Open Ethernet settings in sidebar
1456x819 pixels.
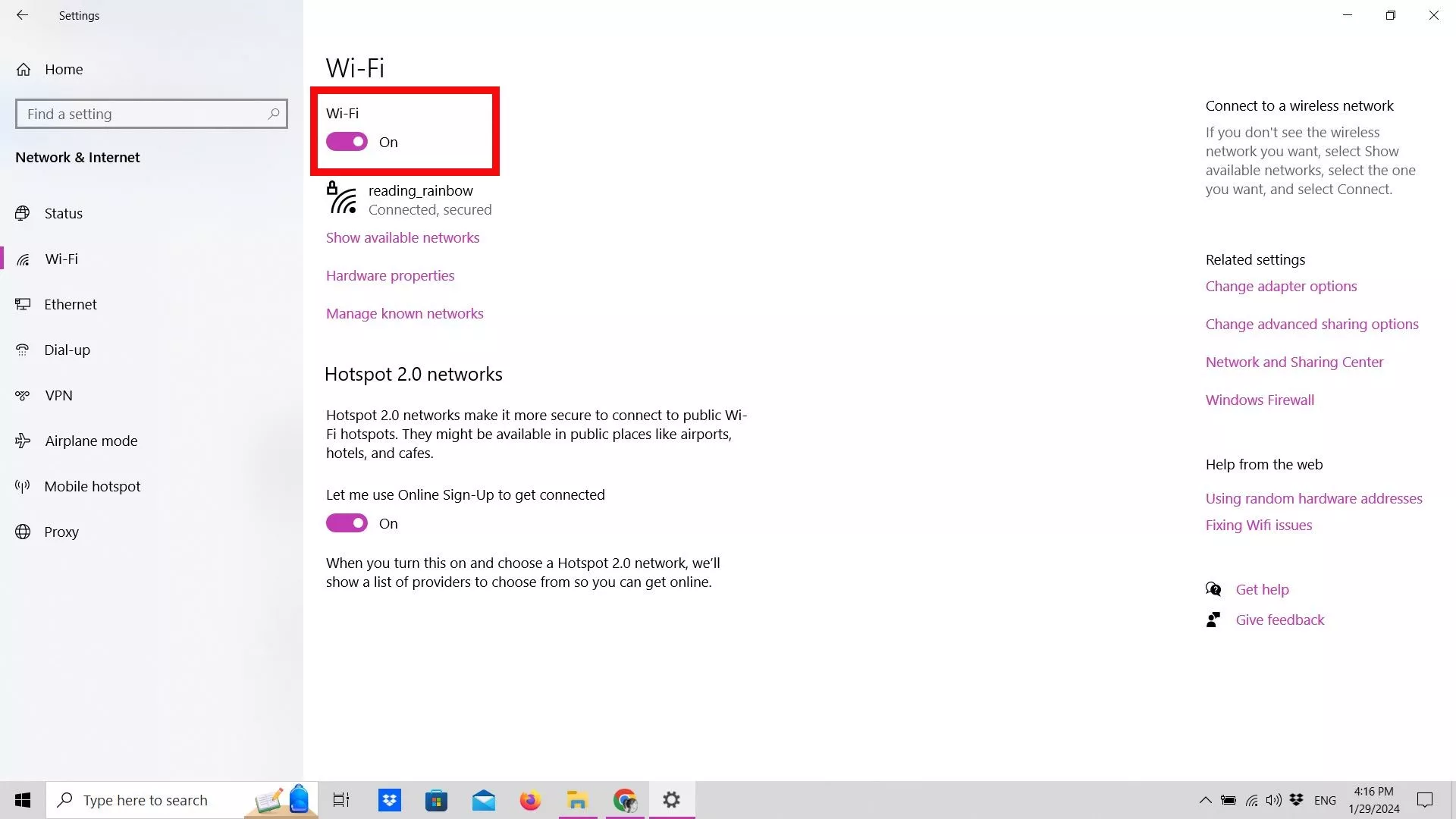70,304
